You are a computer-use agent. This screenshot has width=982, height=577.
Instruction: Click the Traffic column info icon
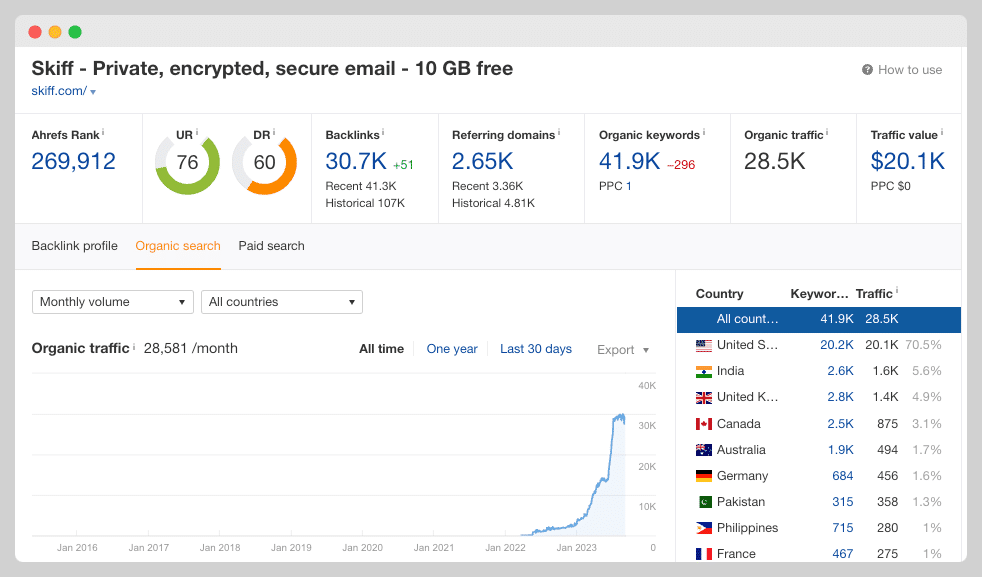(897, 291)
